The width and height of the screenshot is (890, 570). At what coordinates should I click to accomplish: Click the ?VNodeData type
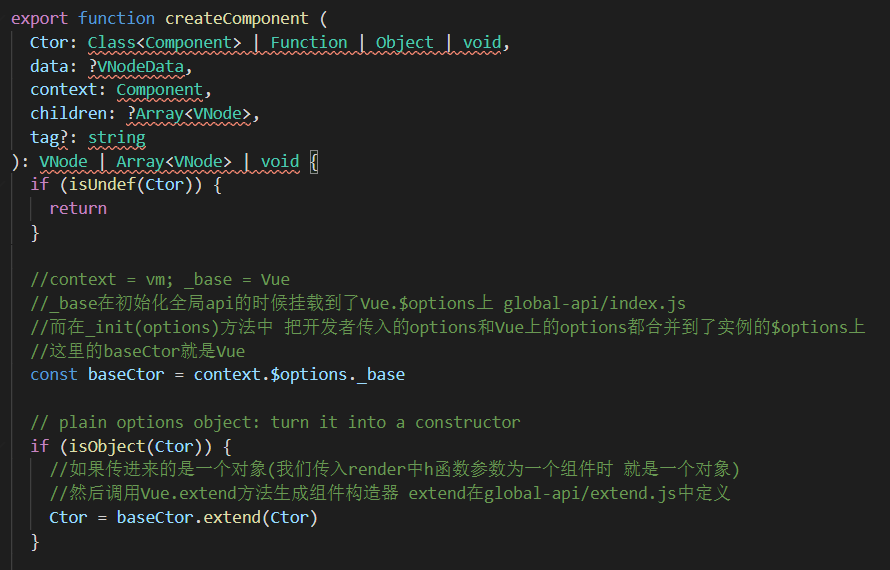tap(136, 66)
